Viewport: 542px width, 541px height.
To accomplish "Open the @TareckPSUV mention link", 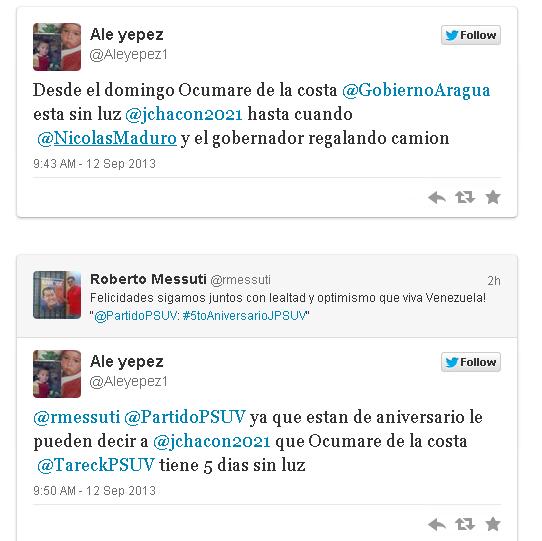I will [96, 465].
